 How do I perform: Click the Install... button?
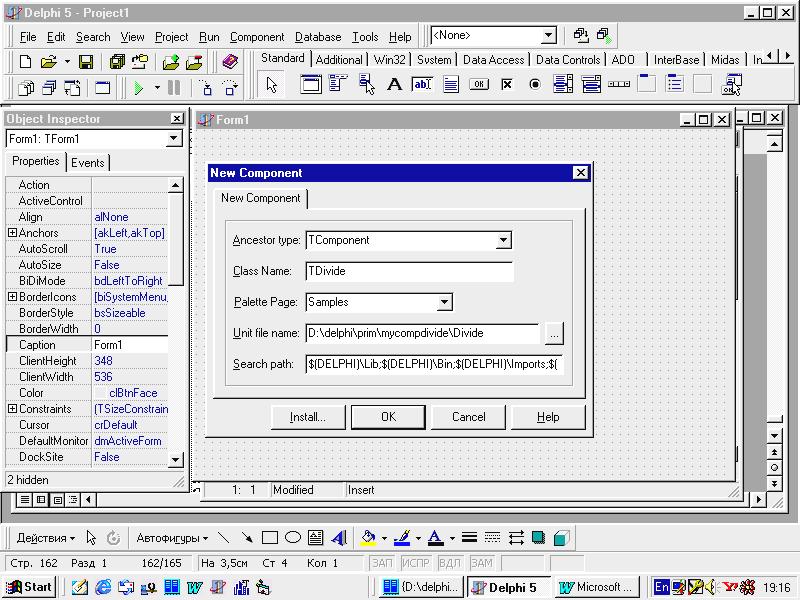point(308,417)
